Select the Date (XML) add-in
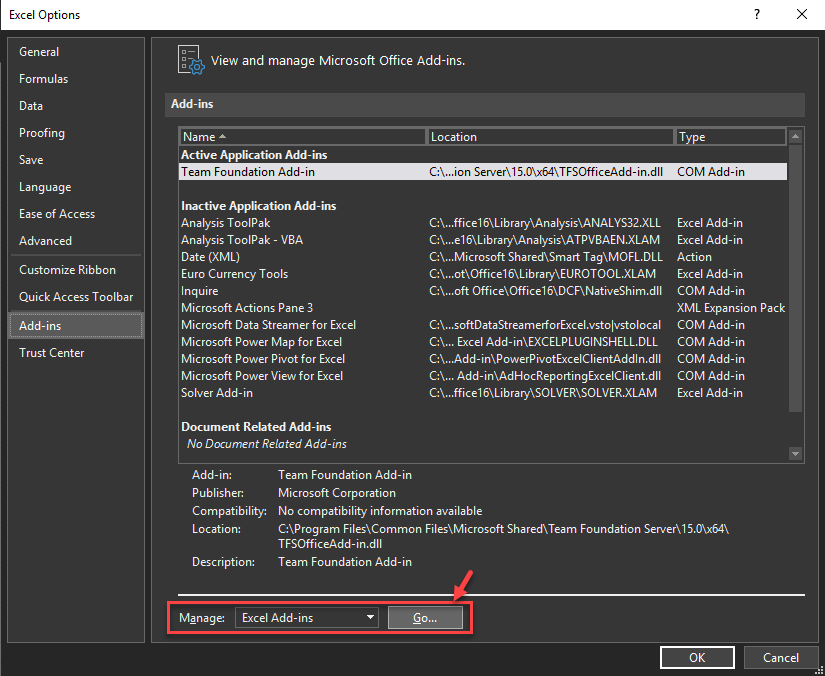Screen dimensions: 825x676 coord(483,257)
